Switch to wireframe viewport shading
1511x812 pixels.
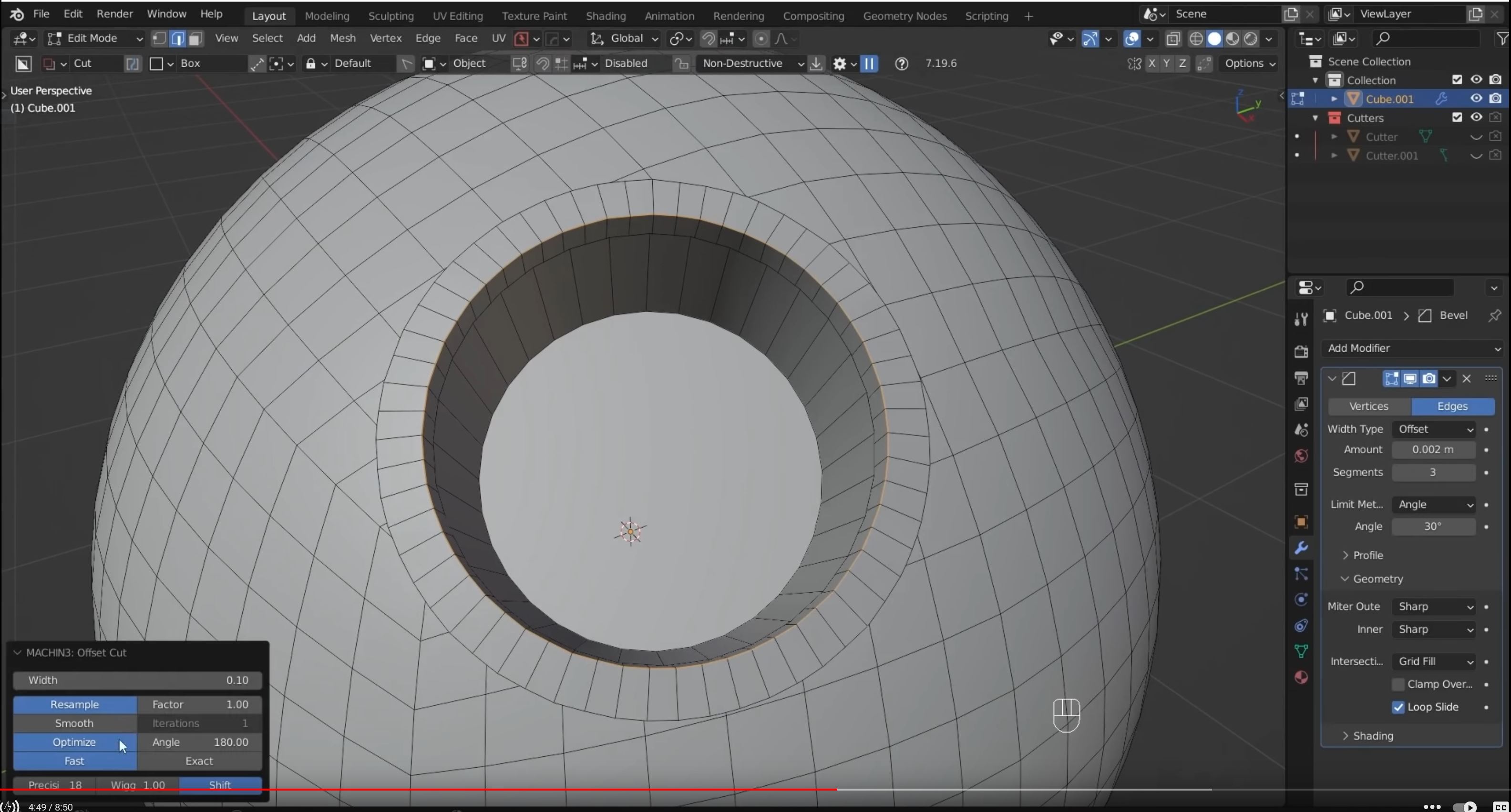pyautogui.click(x=1196, y=39)
